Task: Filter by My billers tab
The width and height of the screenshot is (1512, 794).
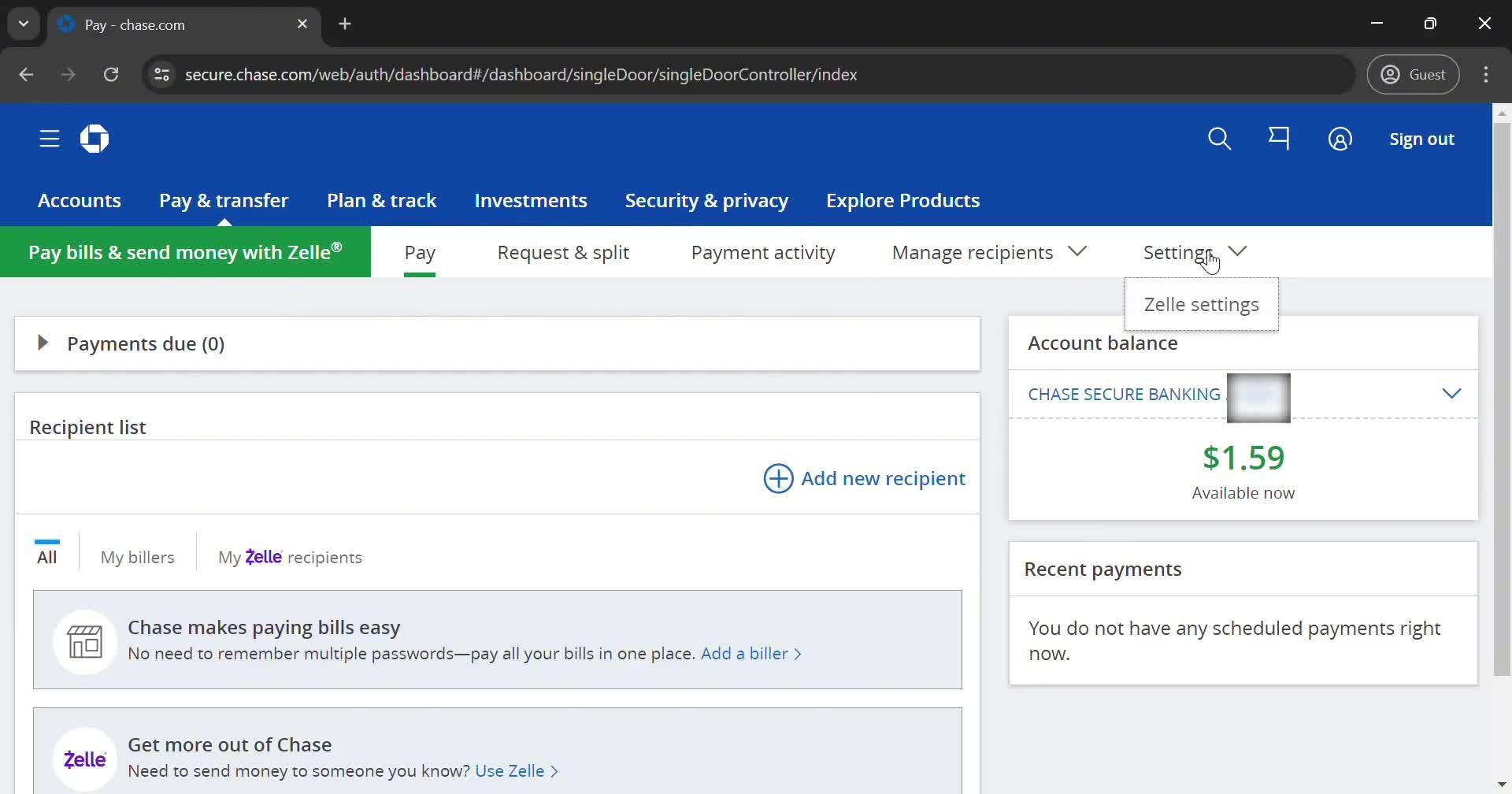Action: (138, 557)
